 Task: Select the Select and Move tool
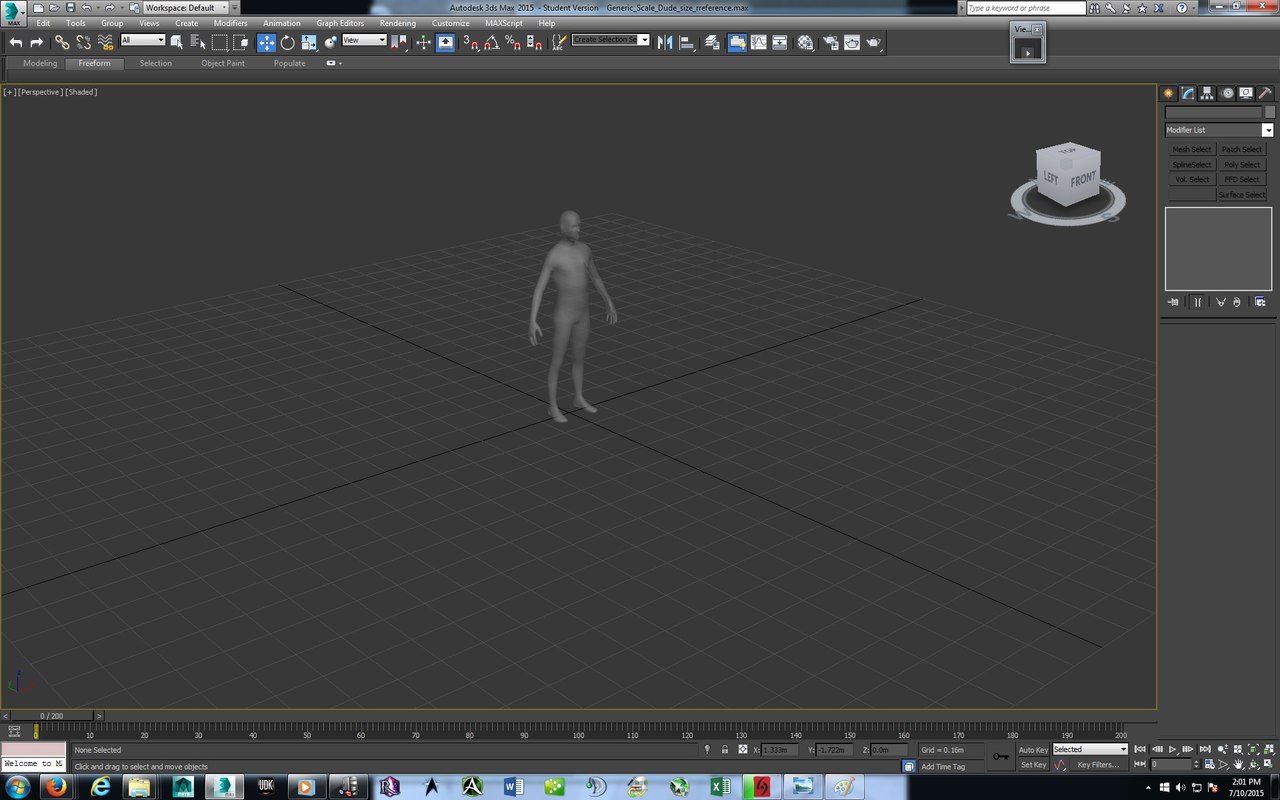tap(266, 42)
